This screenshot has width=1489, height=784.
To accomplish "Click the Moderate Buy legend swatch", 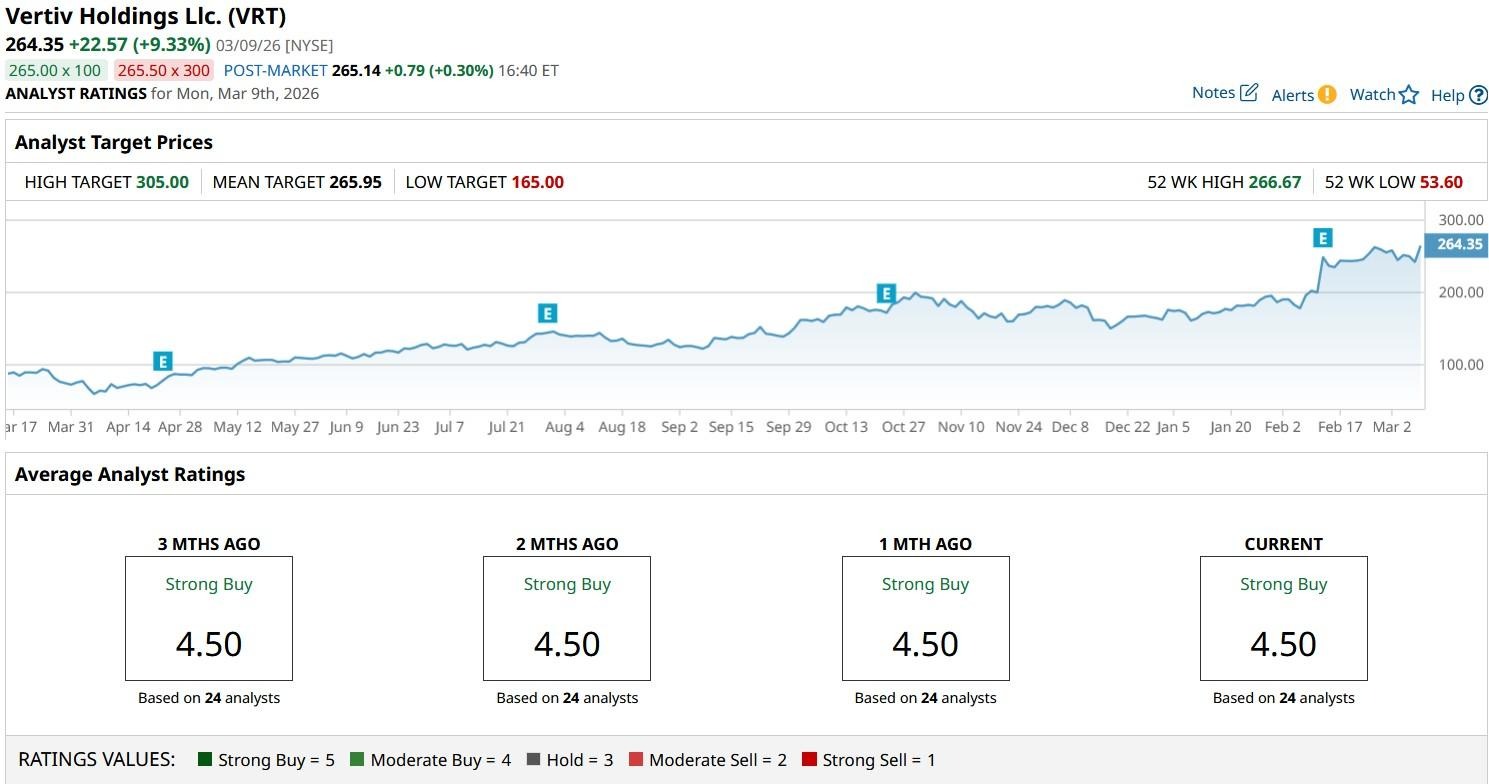I will 357,760.
